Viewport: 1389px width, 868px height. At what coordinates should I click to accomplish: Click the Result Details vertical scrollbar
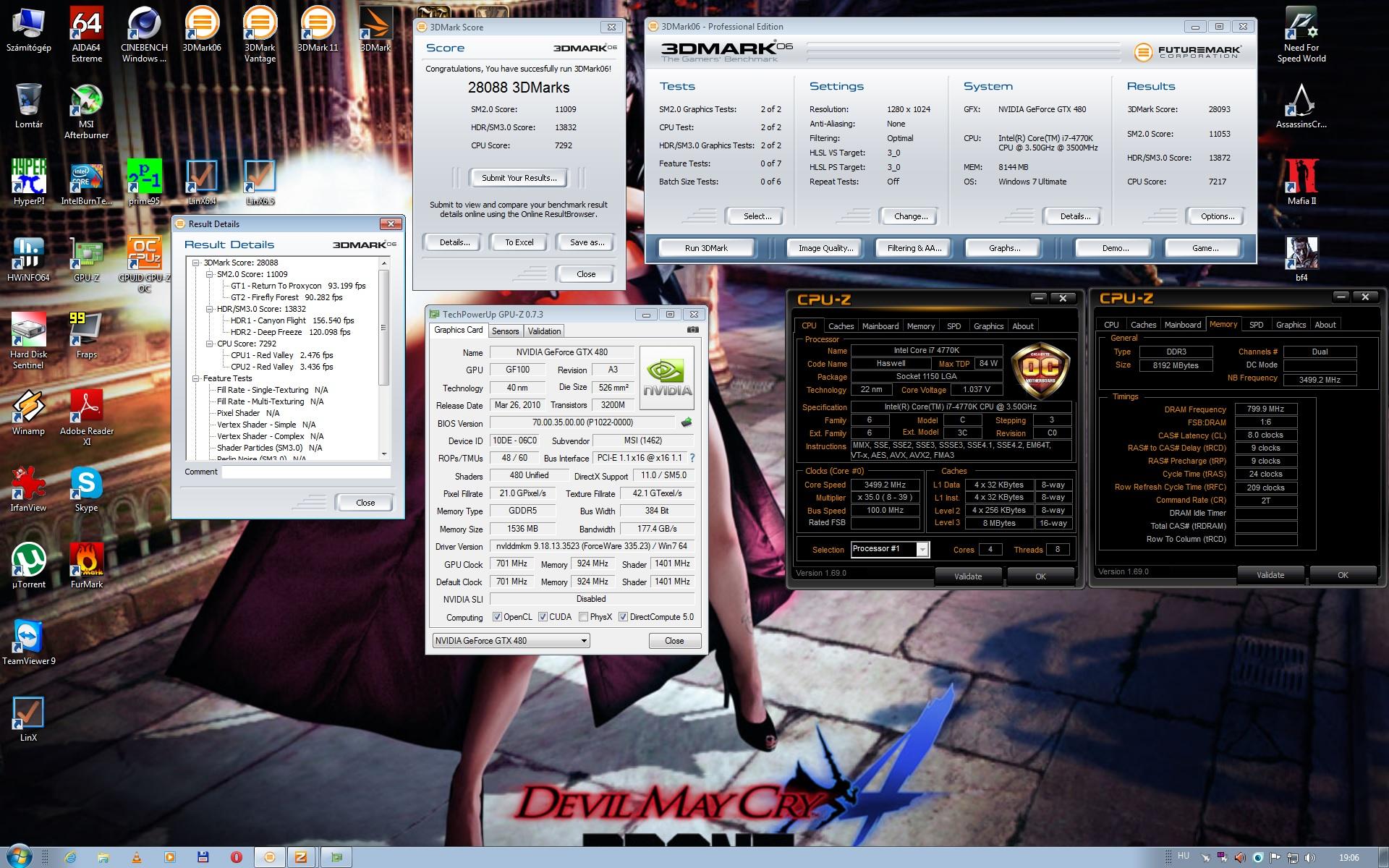(x=384, y=359)
